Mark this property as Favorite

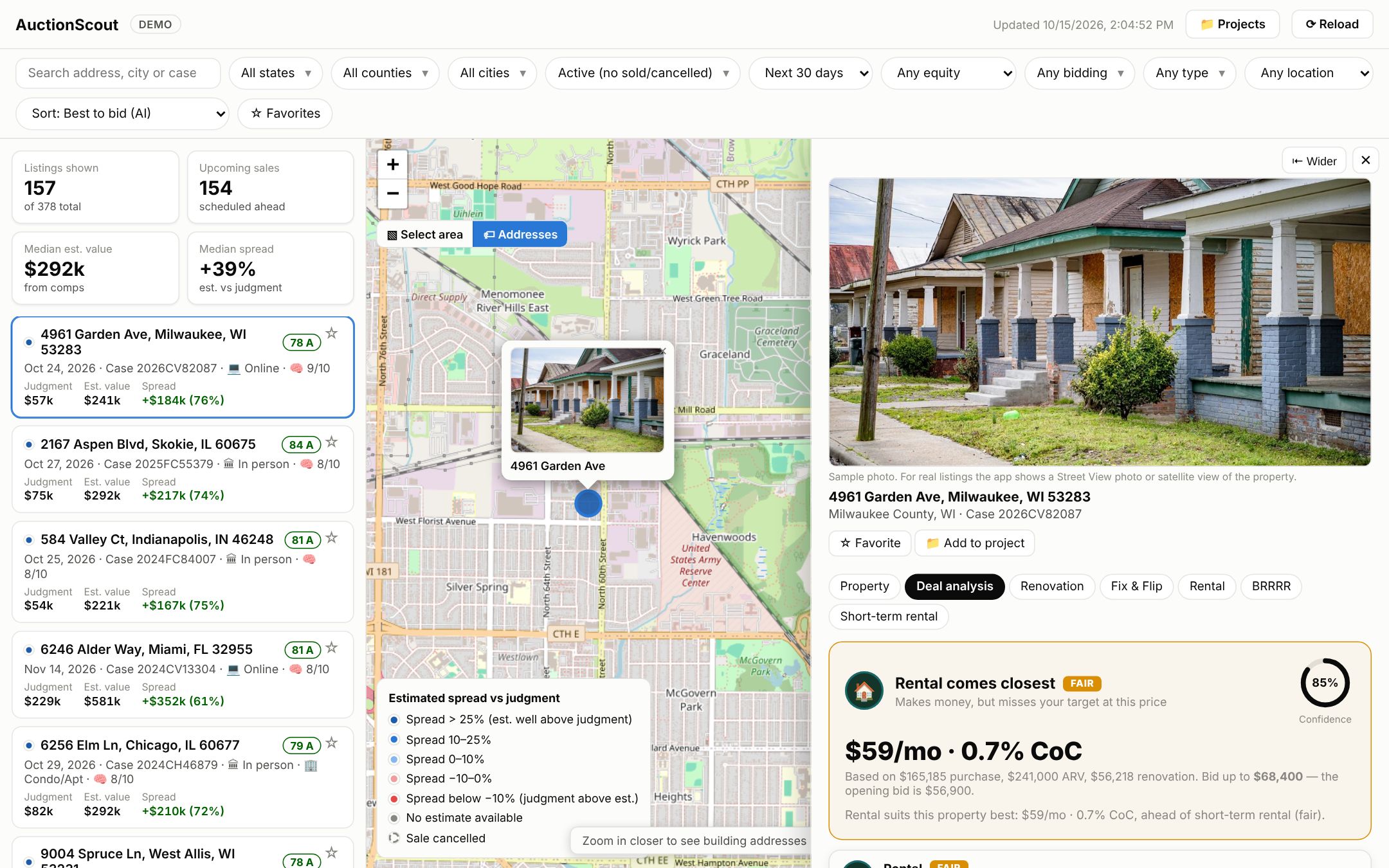[x=870, y=543]
